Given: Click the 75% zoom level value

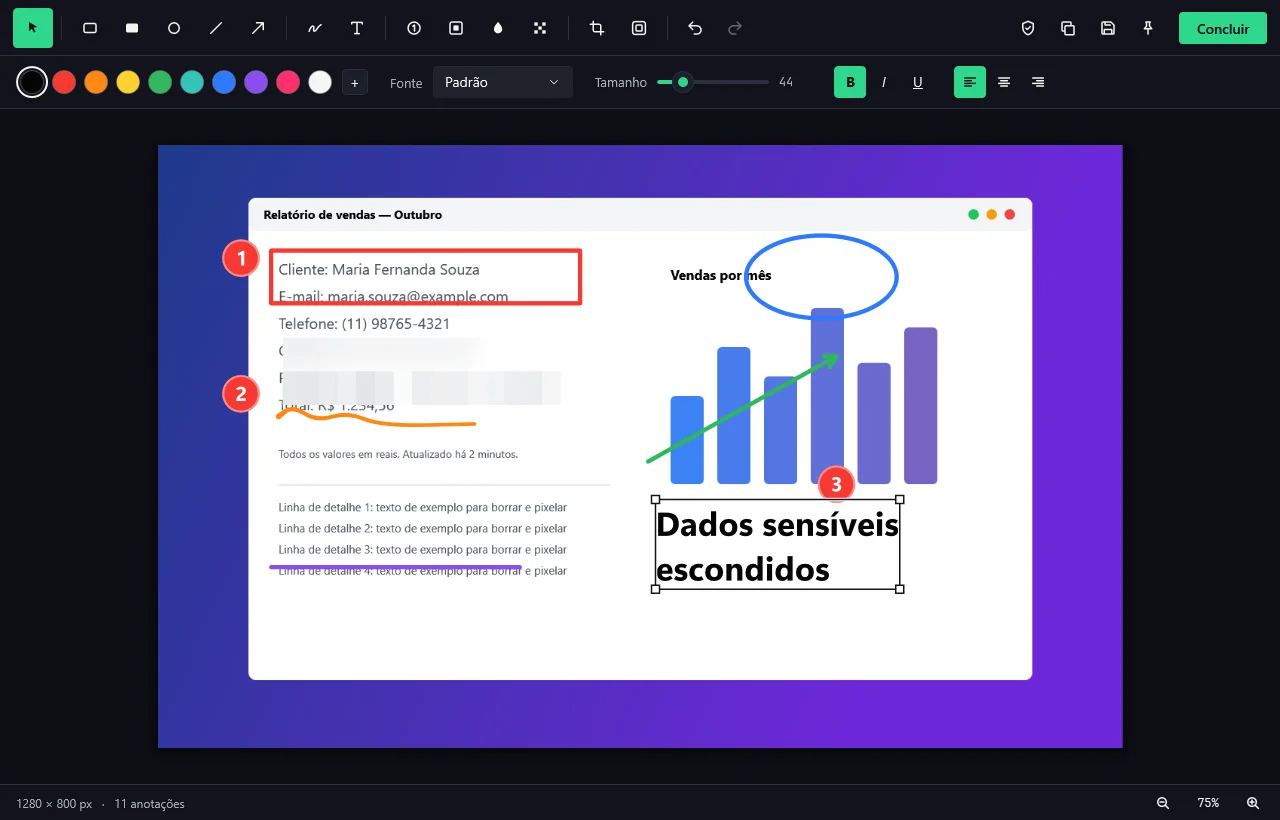Looking at the screenshot, I should tap(1208, 803).
